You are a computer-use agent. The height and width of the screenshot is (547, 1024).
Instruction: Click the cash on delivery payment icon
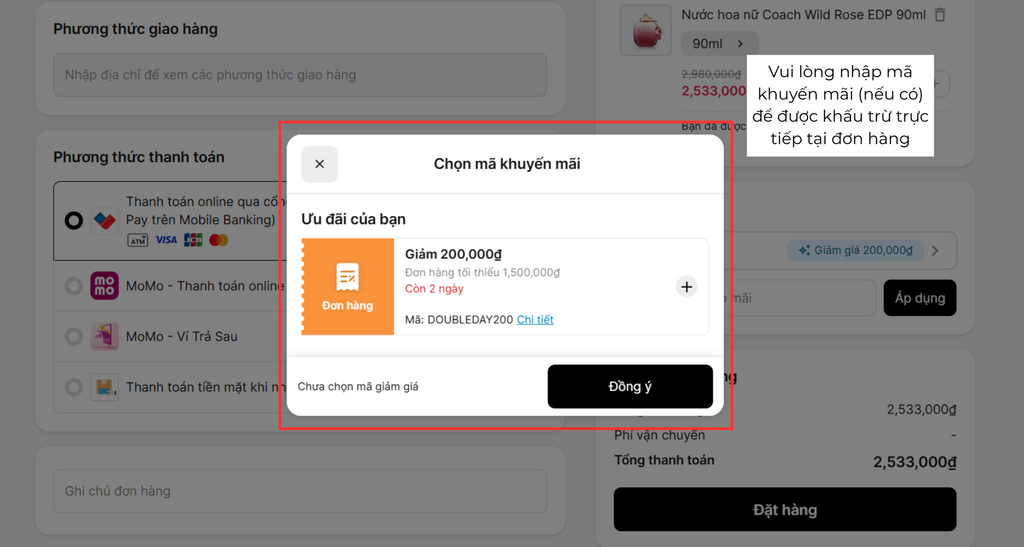tap(104, 387)
